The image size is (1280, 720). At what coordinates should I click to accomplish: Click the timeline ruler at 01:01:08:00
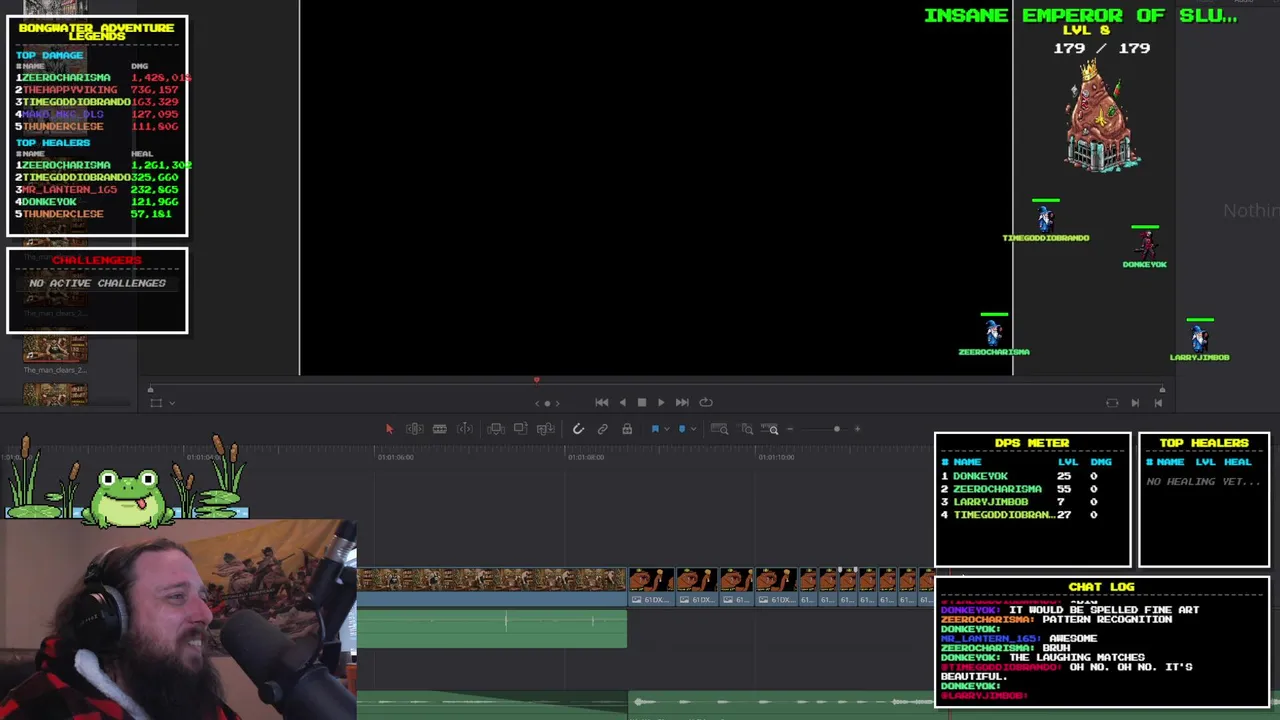click(x=586, y=457)
